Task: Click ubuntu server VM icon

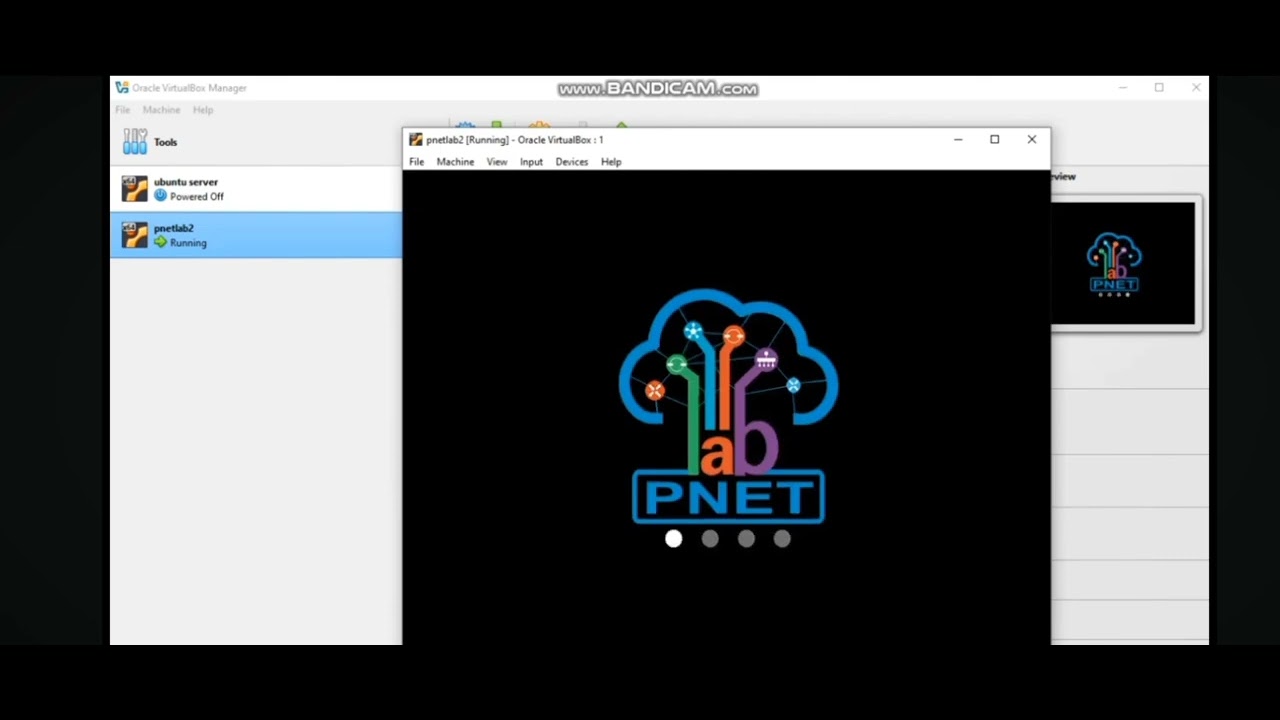Action: tap(135, 189)
